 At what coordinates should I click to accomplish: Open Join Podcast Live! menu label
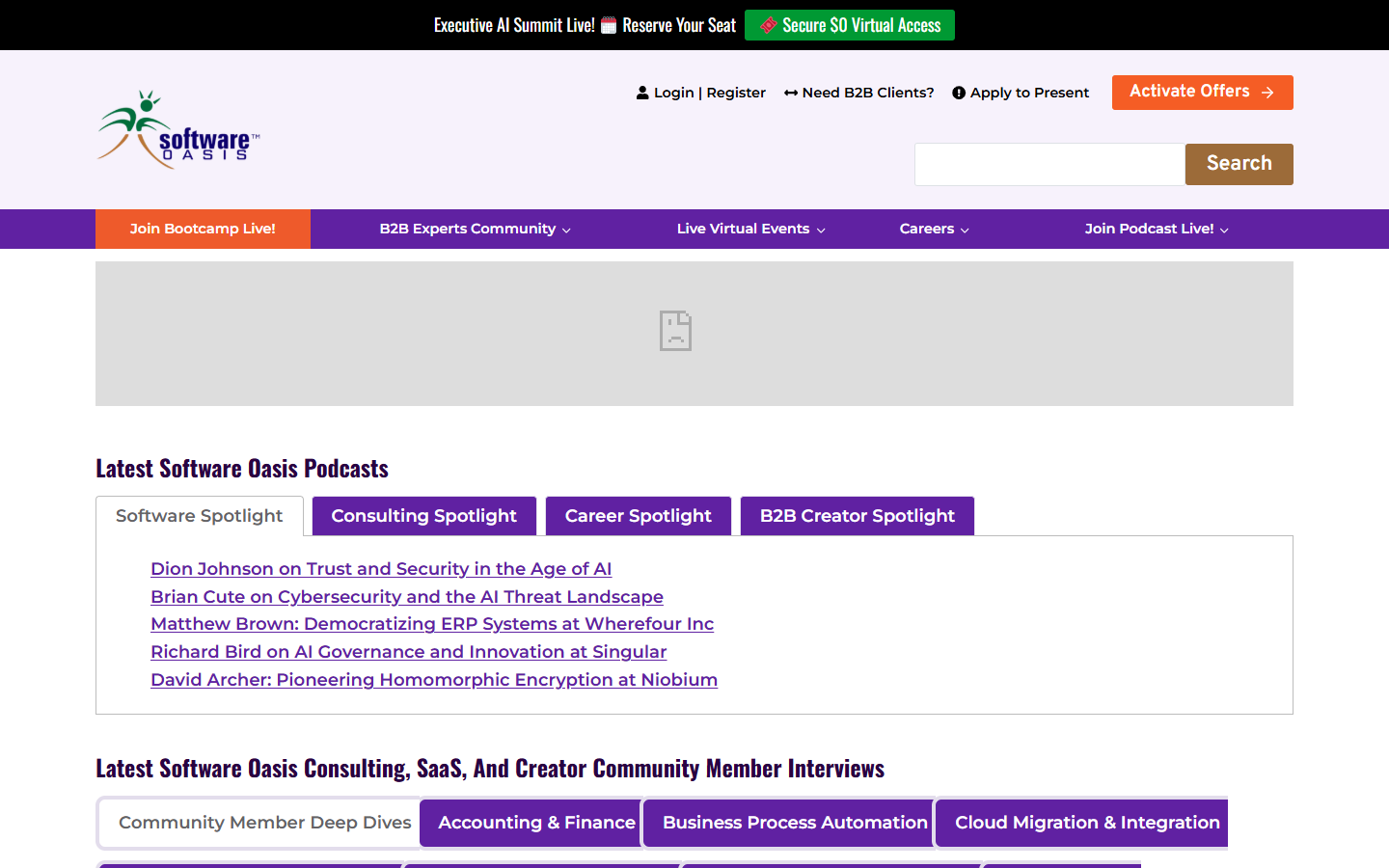coord(1149,229)
